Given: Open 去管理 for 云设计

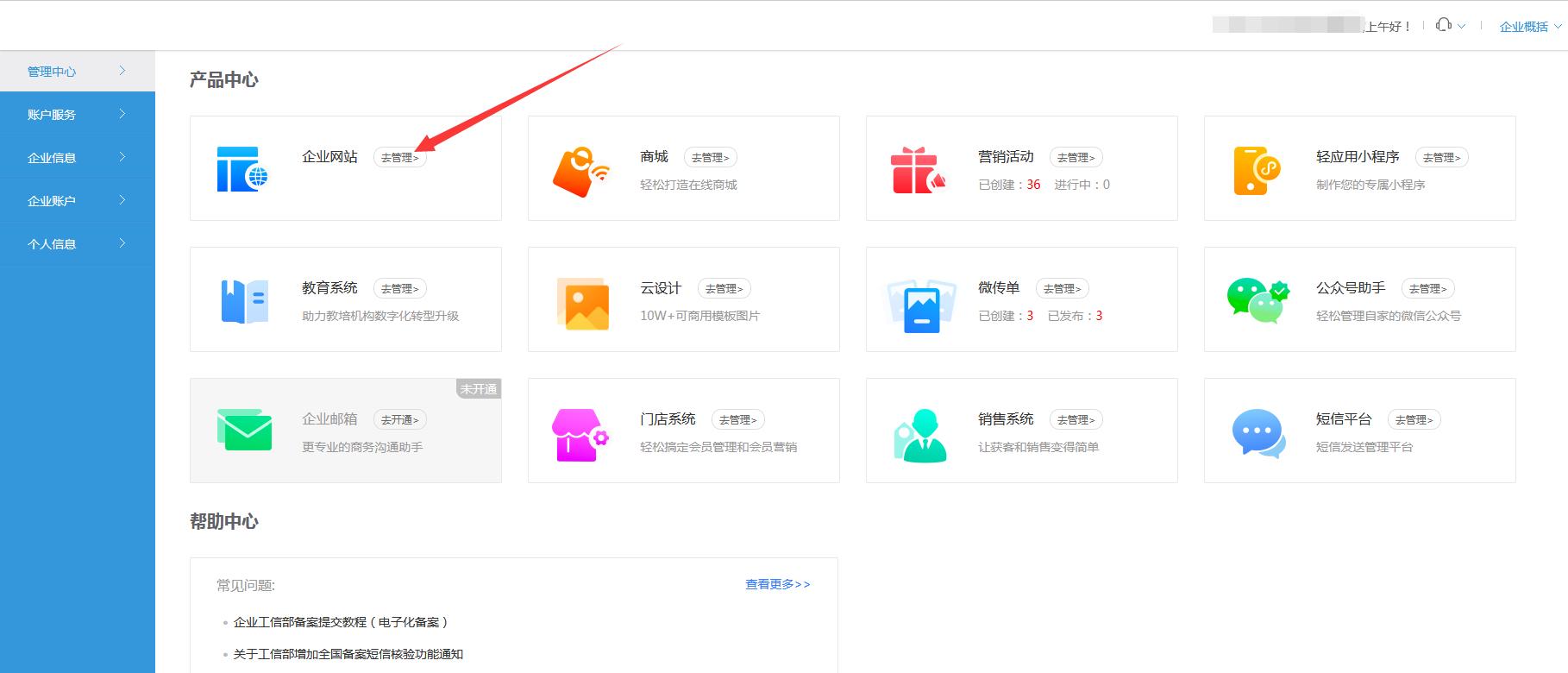Looking at the screenshot, I should (724, 289).
